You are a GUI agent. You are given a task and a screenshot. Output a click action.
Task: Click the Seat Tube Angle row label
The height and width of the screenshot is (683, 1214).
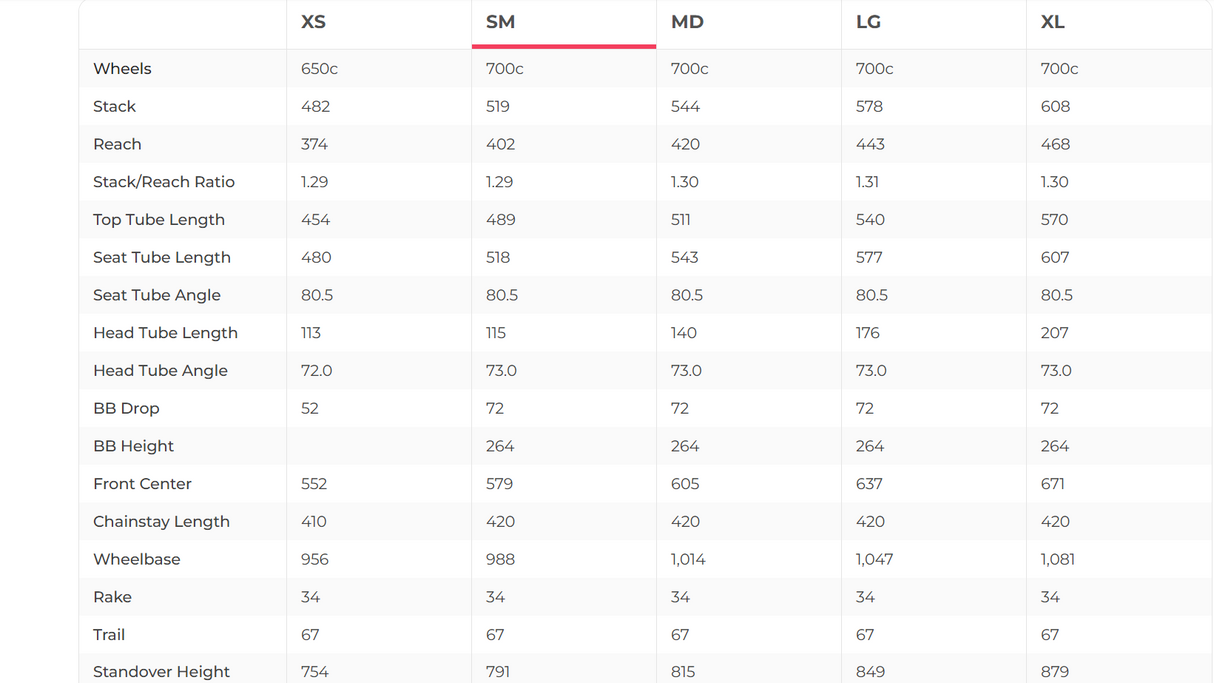tap(157, 295)
